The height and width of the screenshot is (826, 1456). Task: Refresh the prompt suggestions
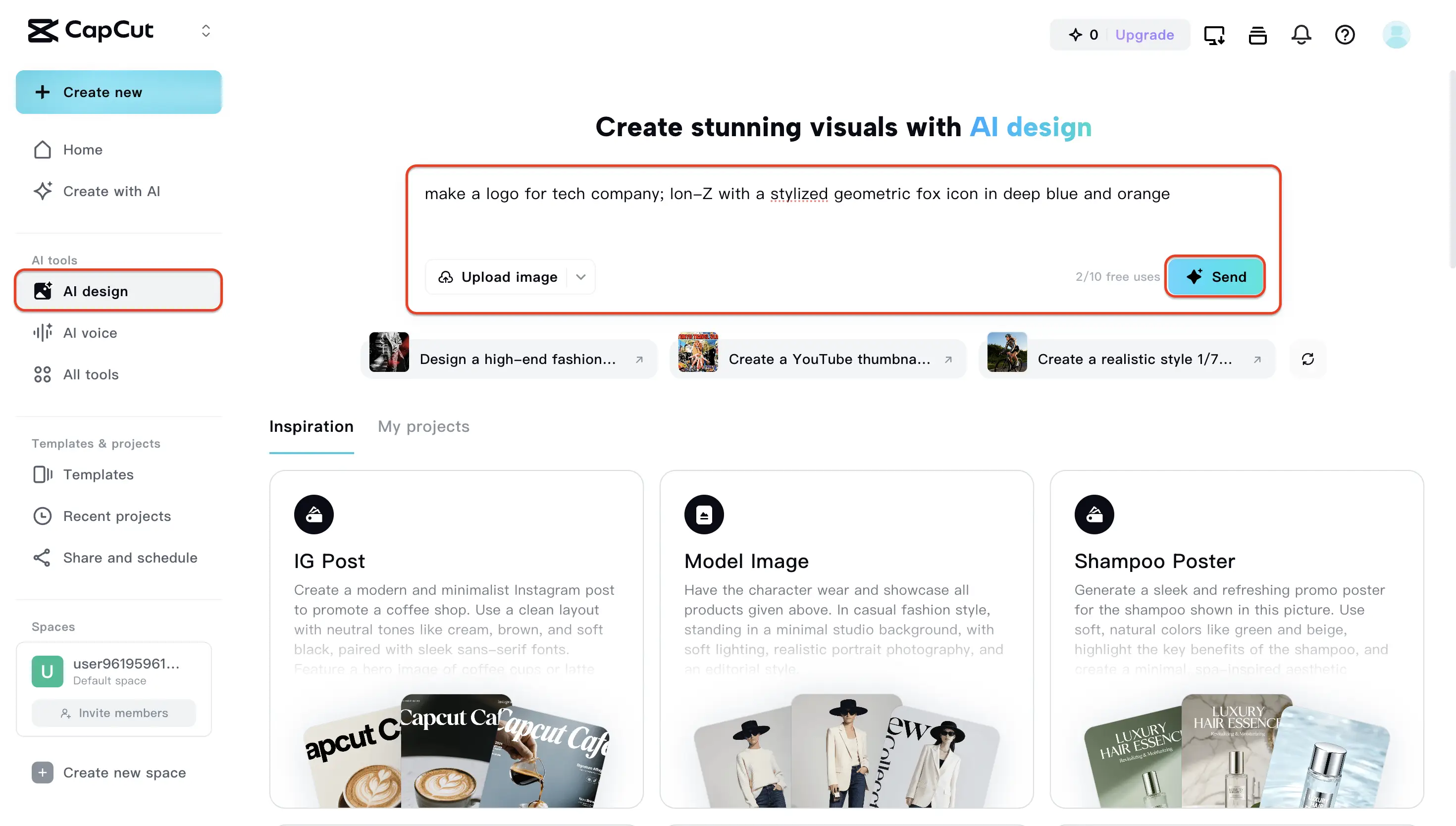click(1307, 359)
